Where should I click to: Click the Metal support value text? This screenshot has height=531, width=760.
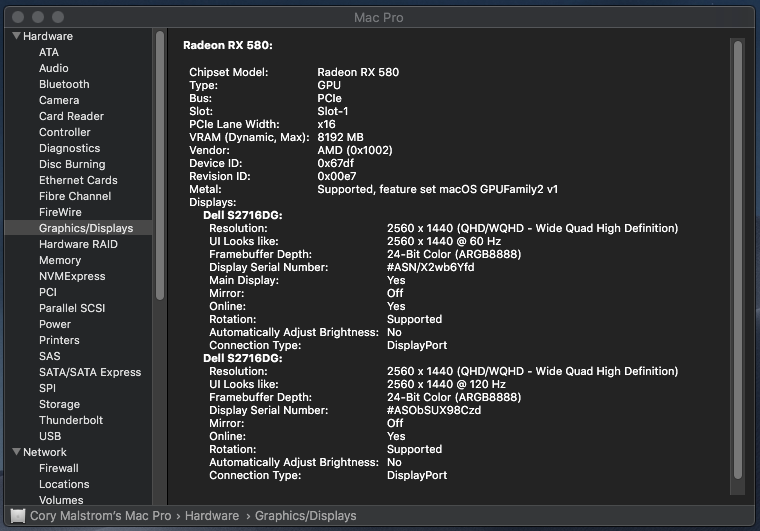(x=437, y=189)
